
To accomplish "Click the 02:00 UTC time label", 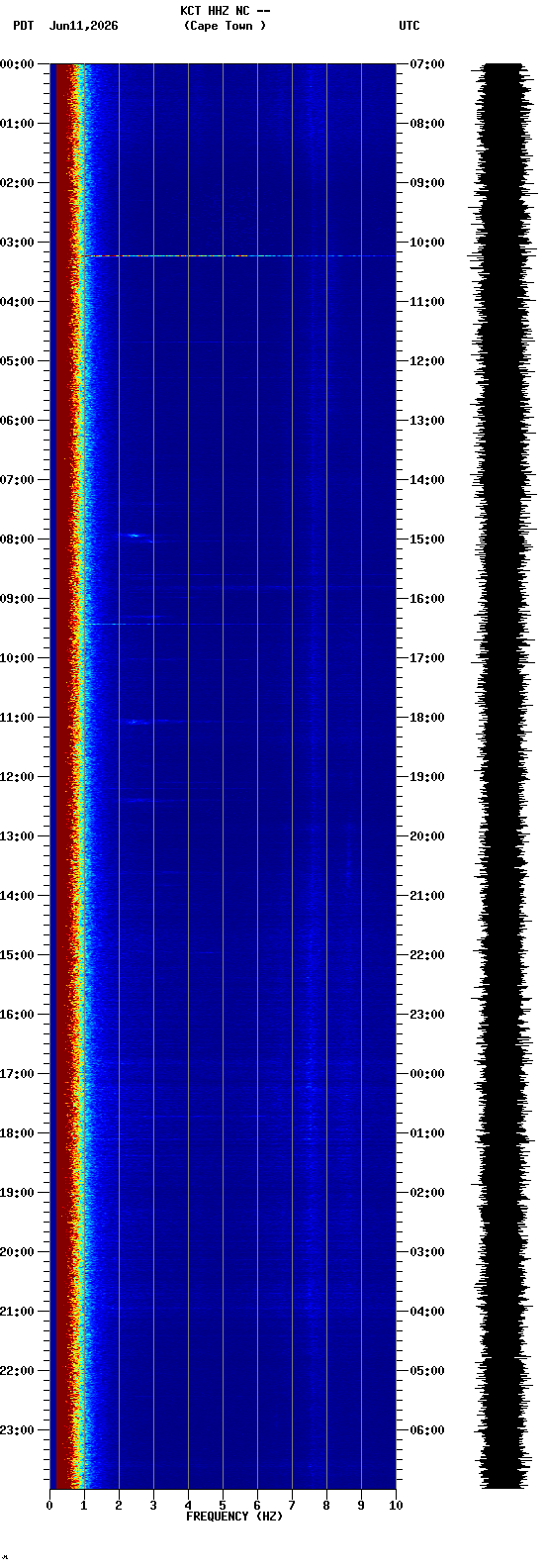I will pyautogui.click(x=427, y=1193).
